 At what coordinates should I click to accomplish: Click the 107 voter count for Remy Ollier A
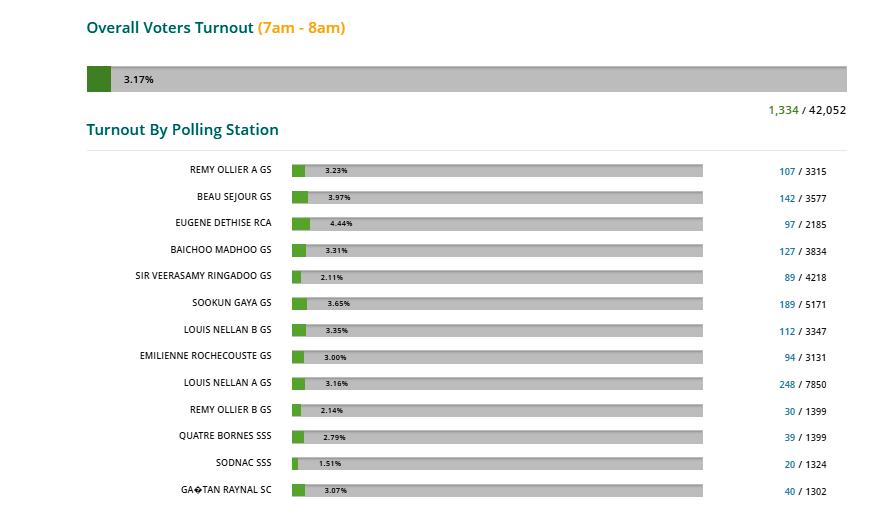click(x=787, y=172)
